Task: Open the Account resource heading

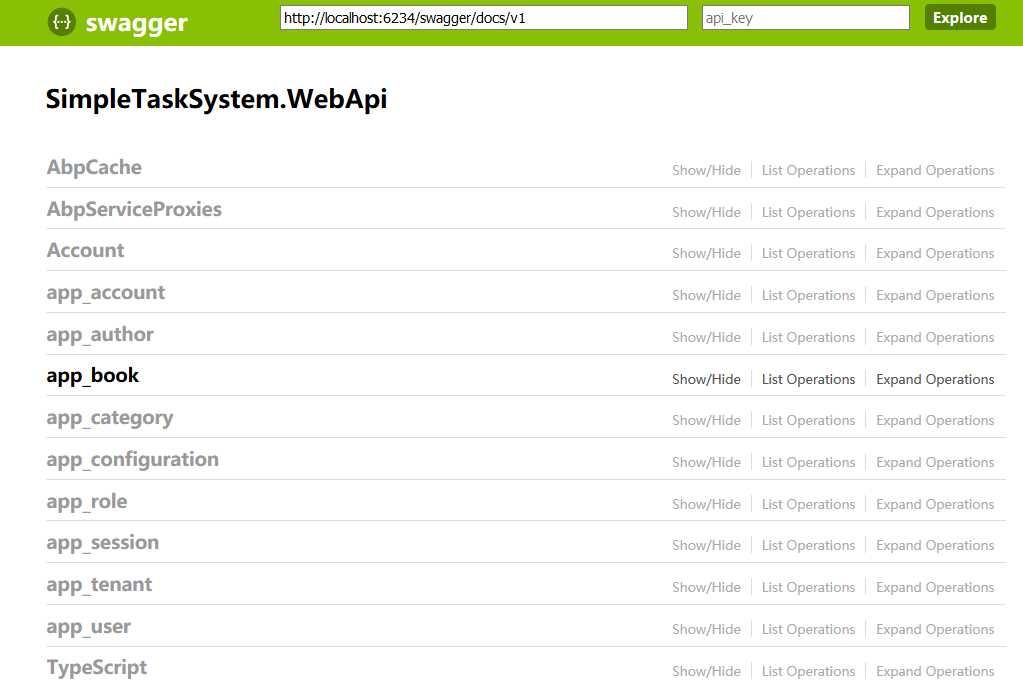Action: coord(85,250)
